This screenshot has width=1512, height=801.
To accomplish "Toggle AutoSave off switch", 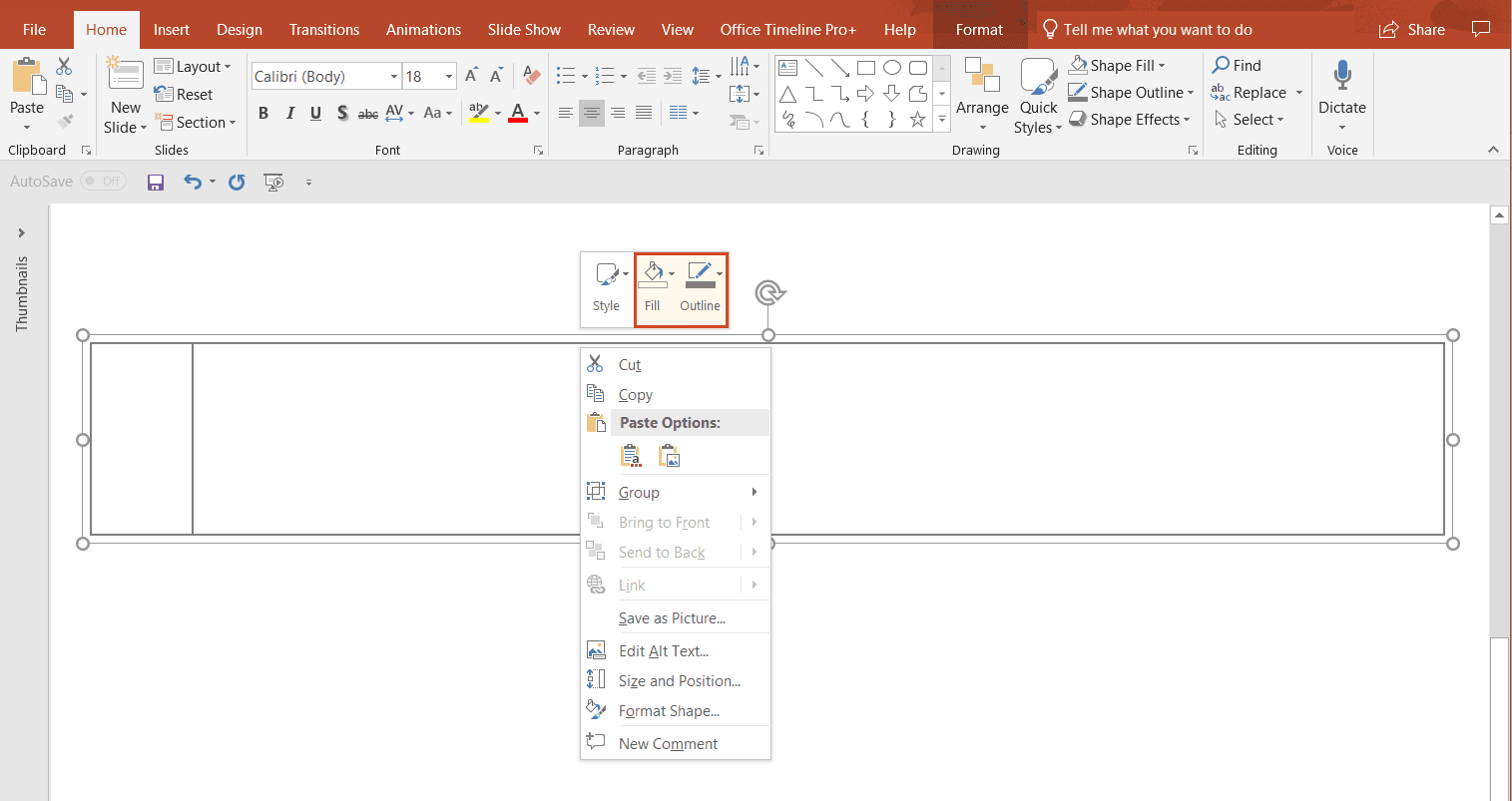I will click(x=103, y=181).
